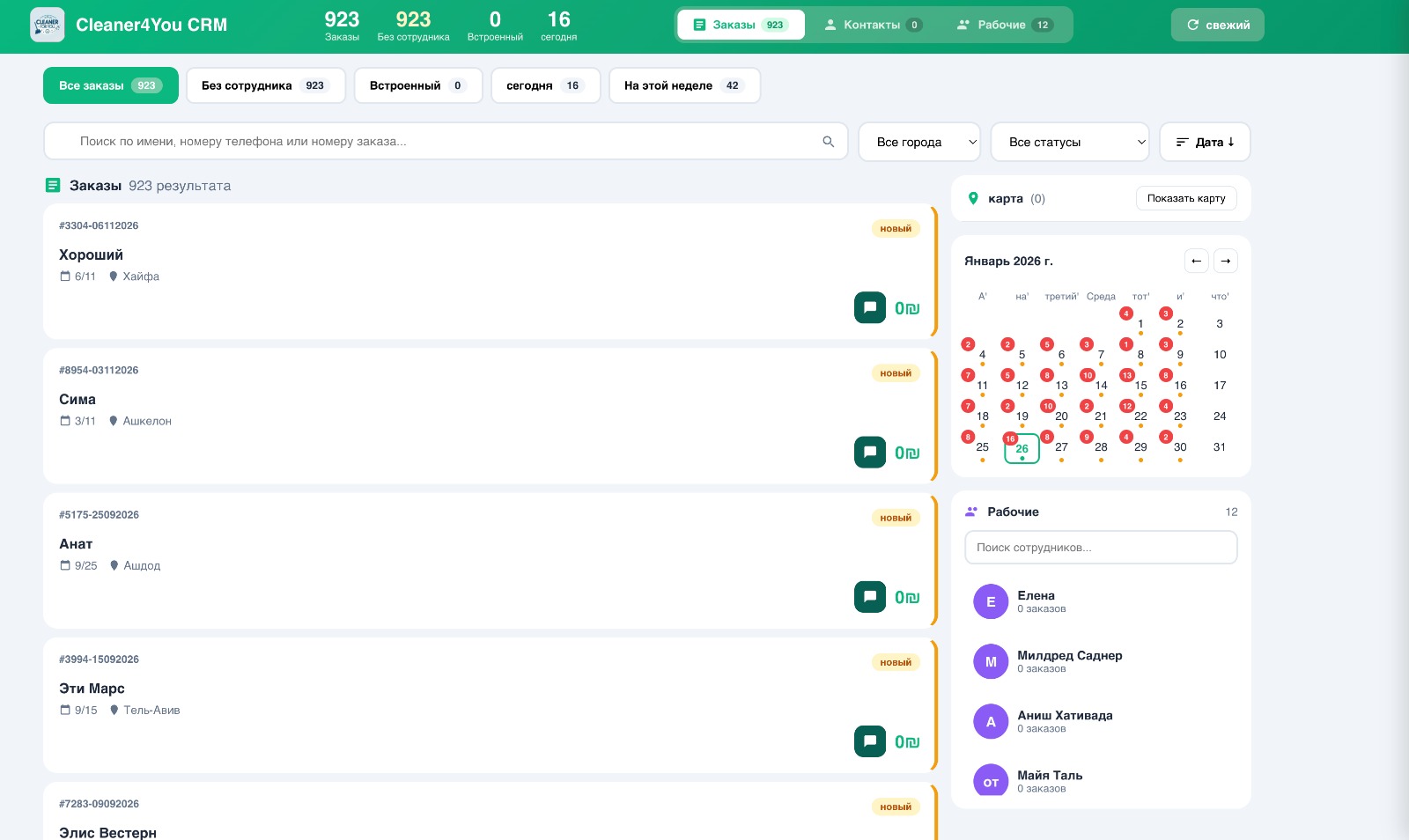This screenshot has height=840, width=1409.
Task: Open chat for order #3304-06112026
Action: pos(870,307)
